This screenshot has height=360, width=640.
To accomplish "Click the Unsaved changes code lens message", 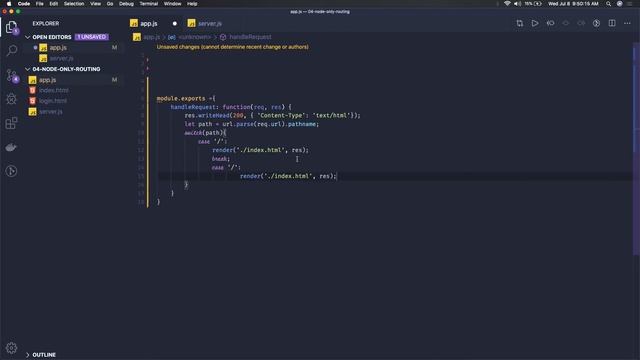I will (x=233, y=47).
